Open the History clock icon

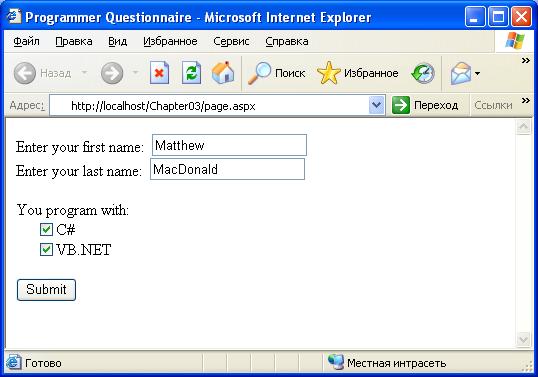(x=423, y=73)
